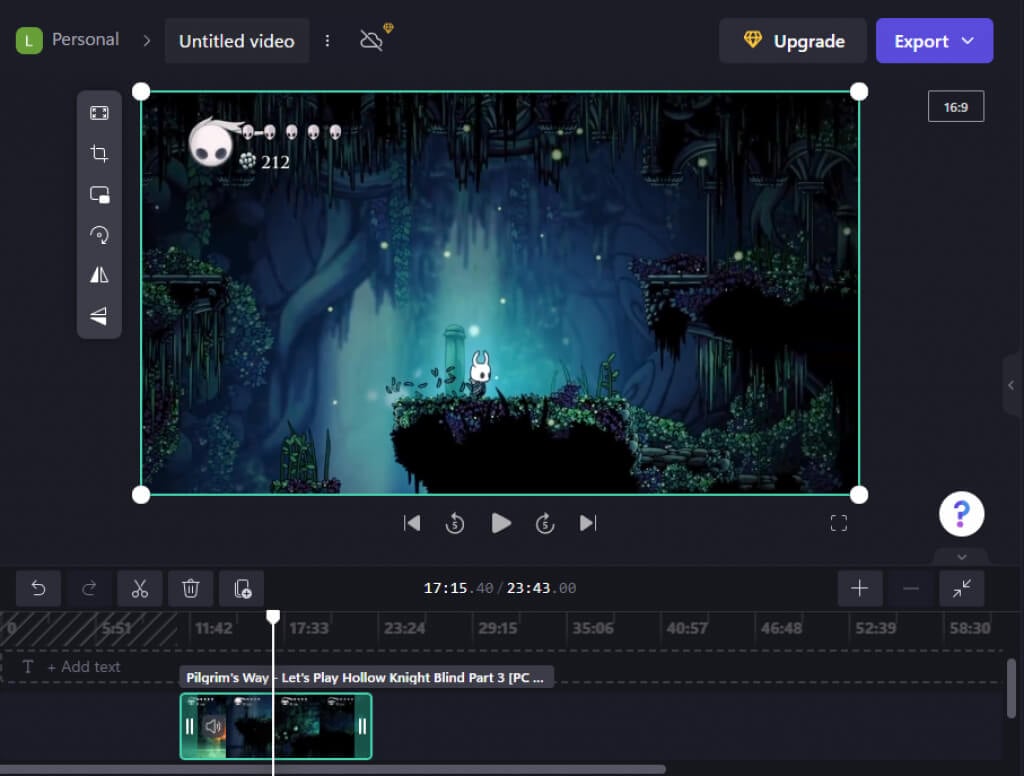
Task: Select the Fit tool icon
Action: click(99, 113)
